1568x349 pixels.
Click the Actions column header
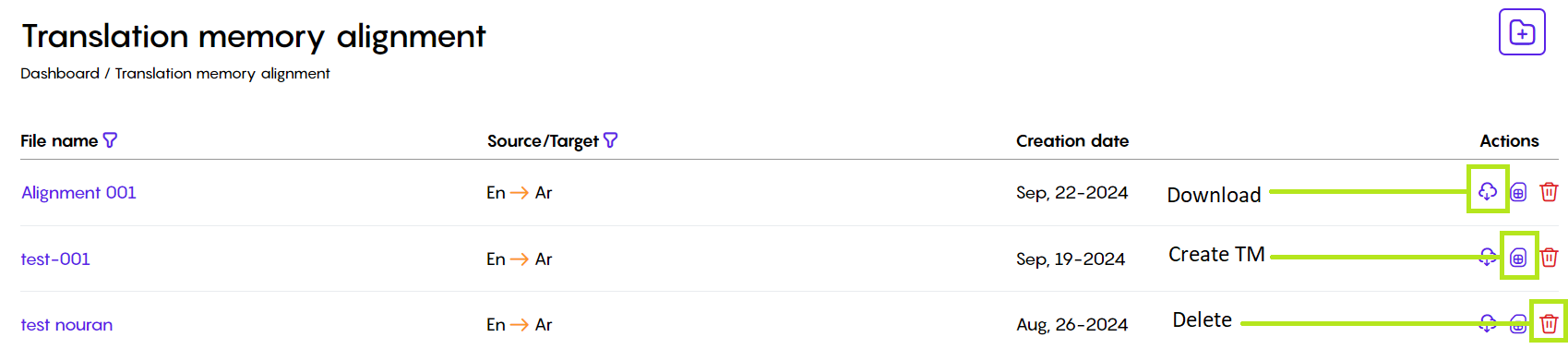pyautogui.click(x=1509, y=140)
